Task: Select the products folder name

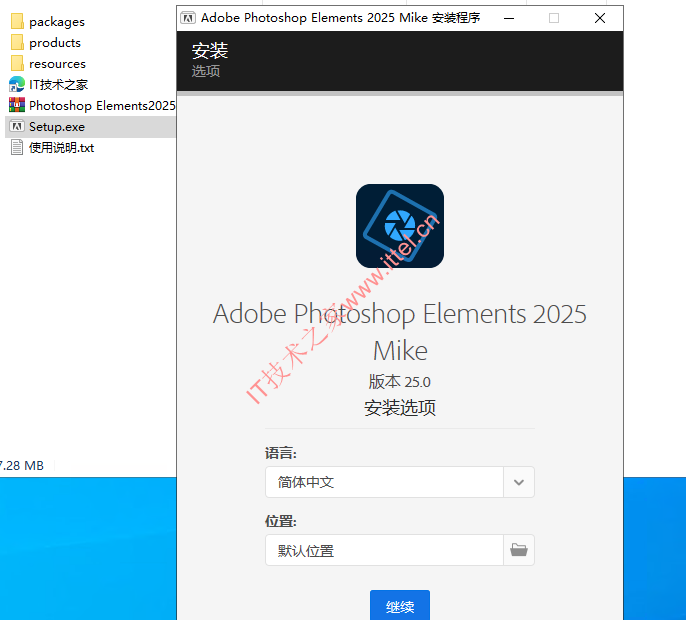Action: tap(55, 43)
